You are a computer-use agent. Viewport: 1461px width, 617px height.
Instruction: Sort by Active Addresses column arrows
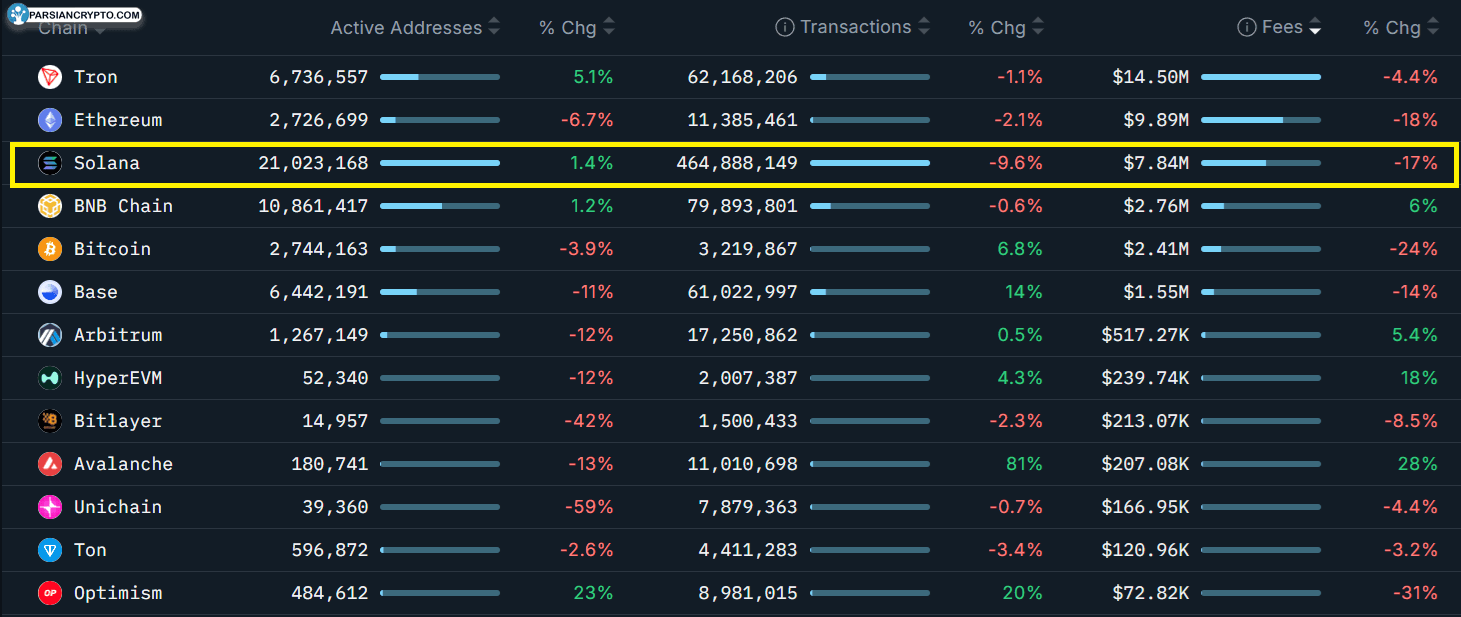point(494,28)
